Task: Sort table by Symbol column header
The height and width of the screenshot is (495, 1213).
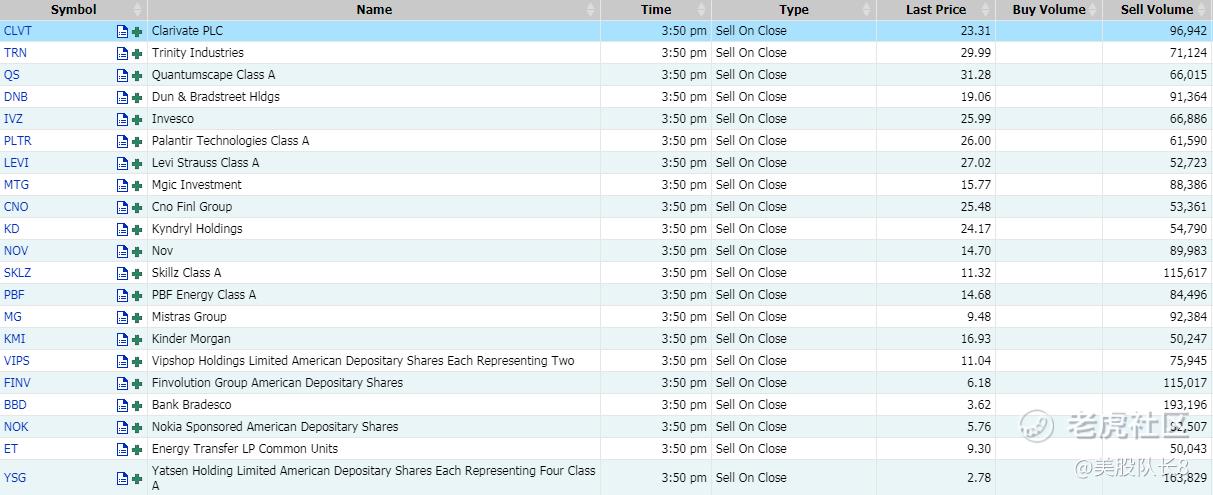Action: point(74,9)
